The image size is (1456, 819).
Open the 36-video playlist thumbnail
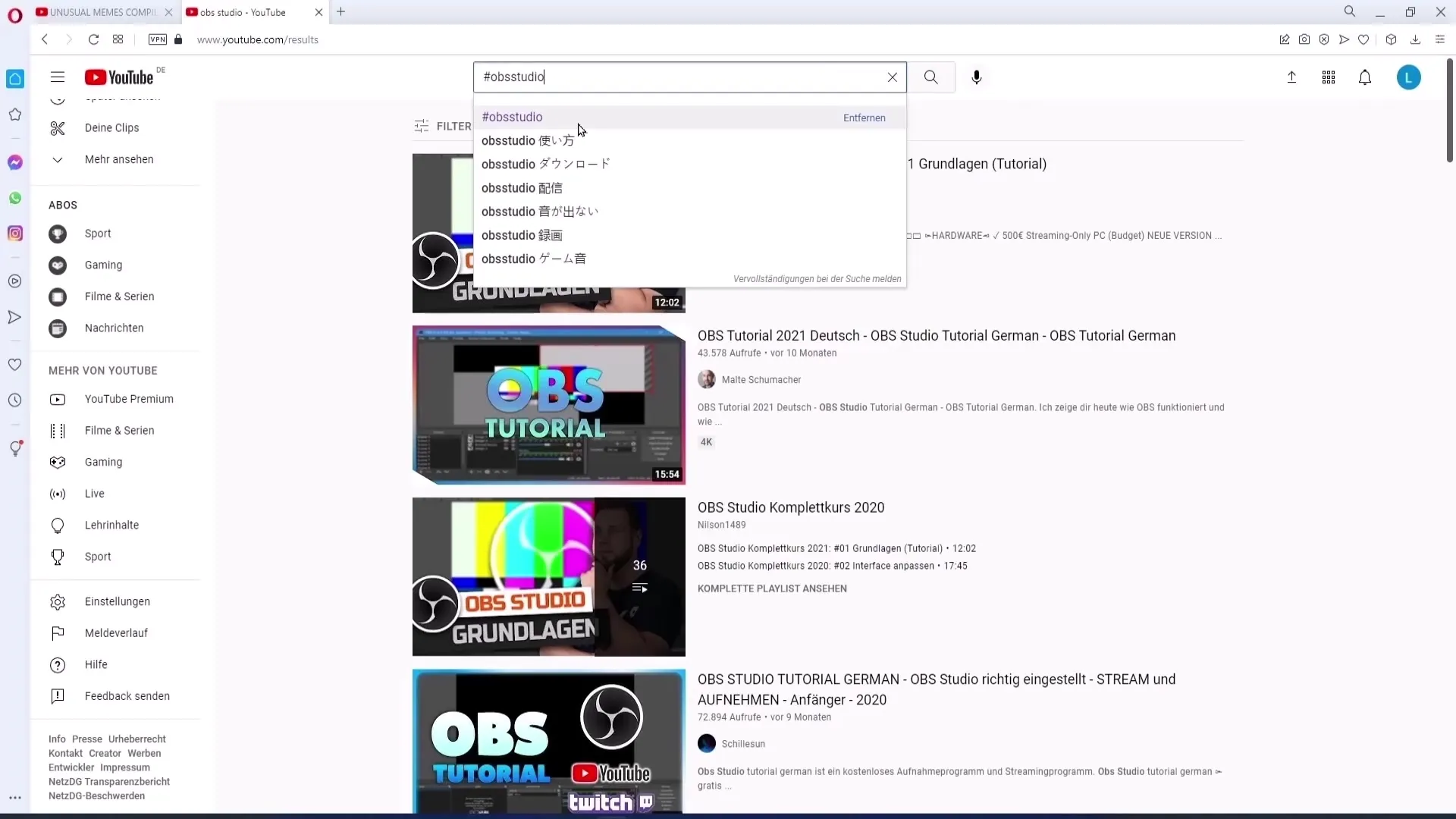tap(549, 576)
